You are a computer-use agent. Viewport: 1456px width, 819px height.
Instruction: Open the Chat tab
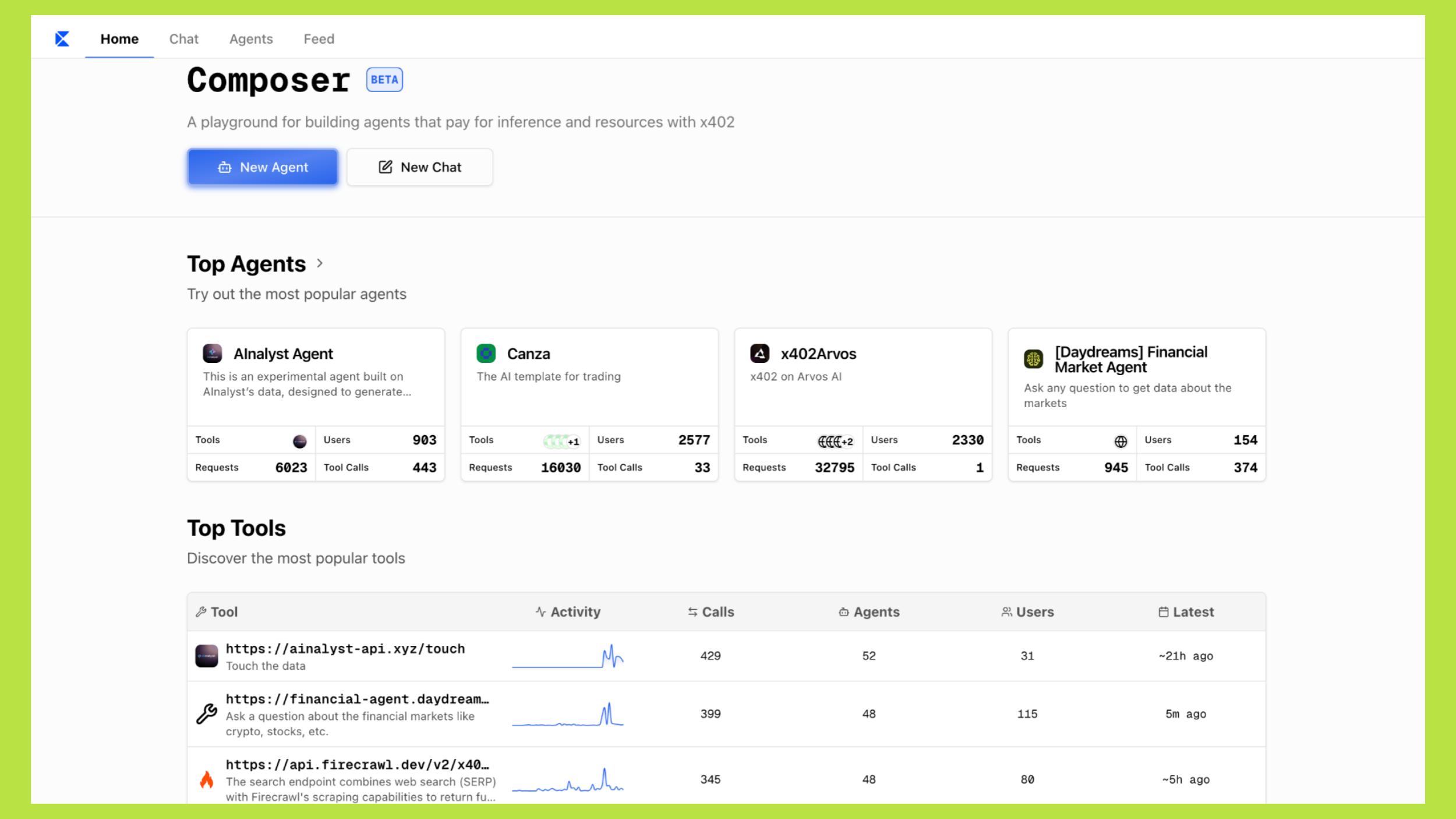click(x=183, y=39)
